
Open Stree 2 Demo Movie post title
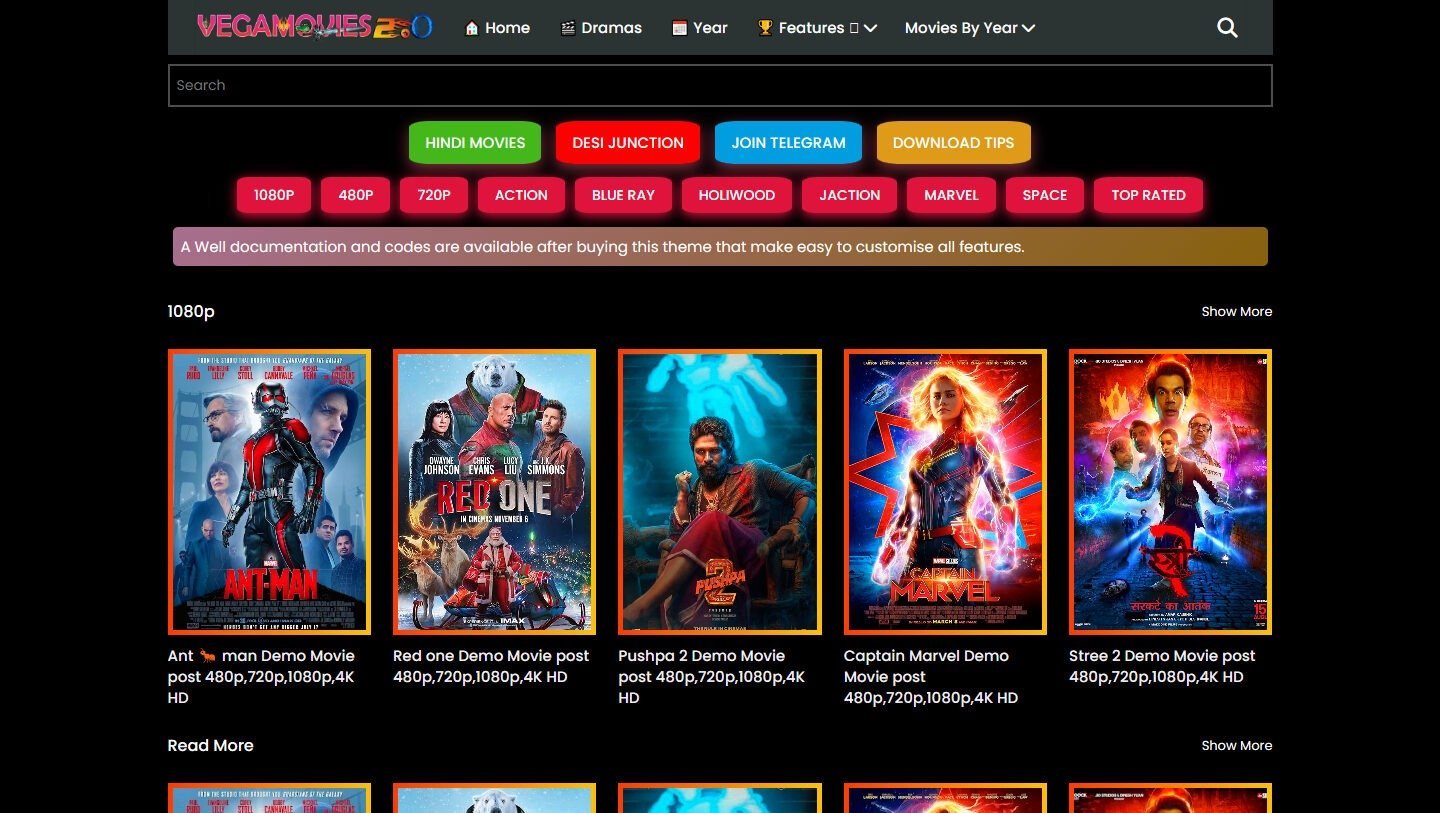1161,666
